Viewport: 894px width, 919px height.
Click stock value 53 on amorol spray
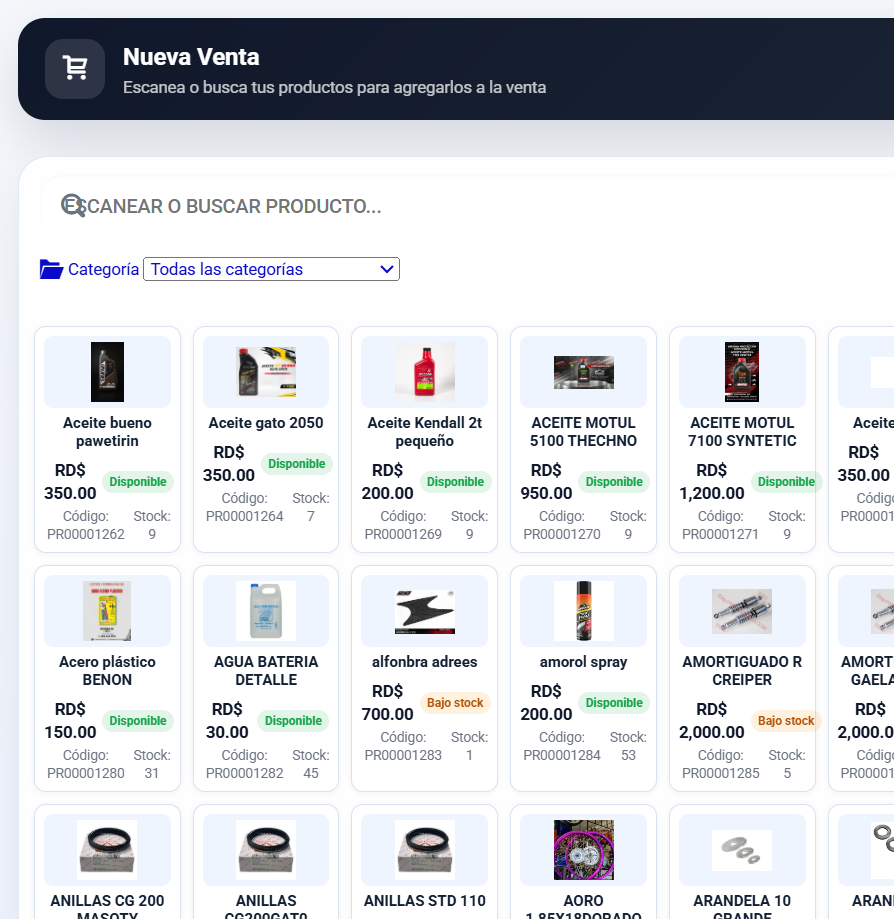[x=628, y=755]
